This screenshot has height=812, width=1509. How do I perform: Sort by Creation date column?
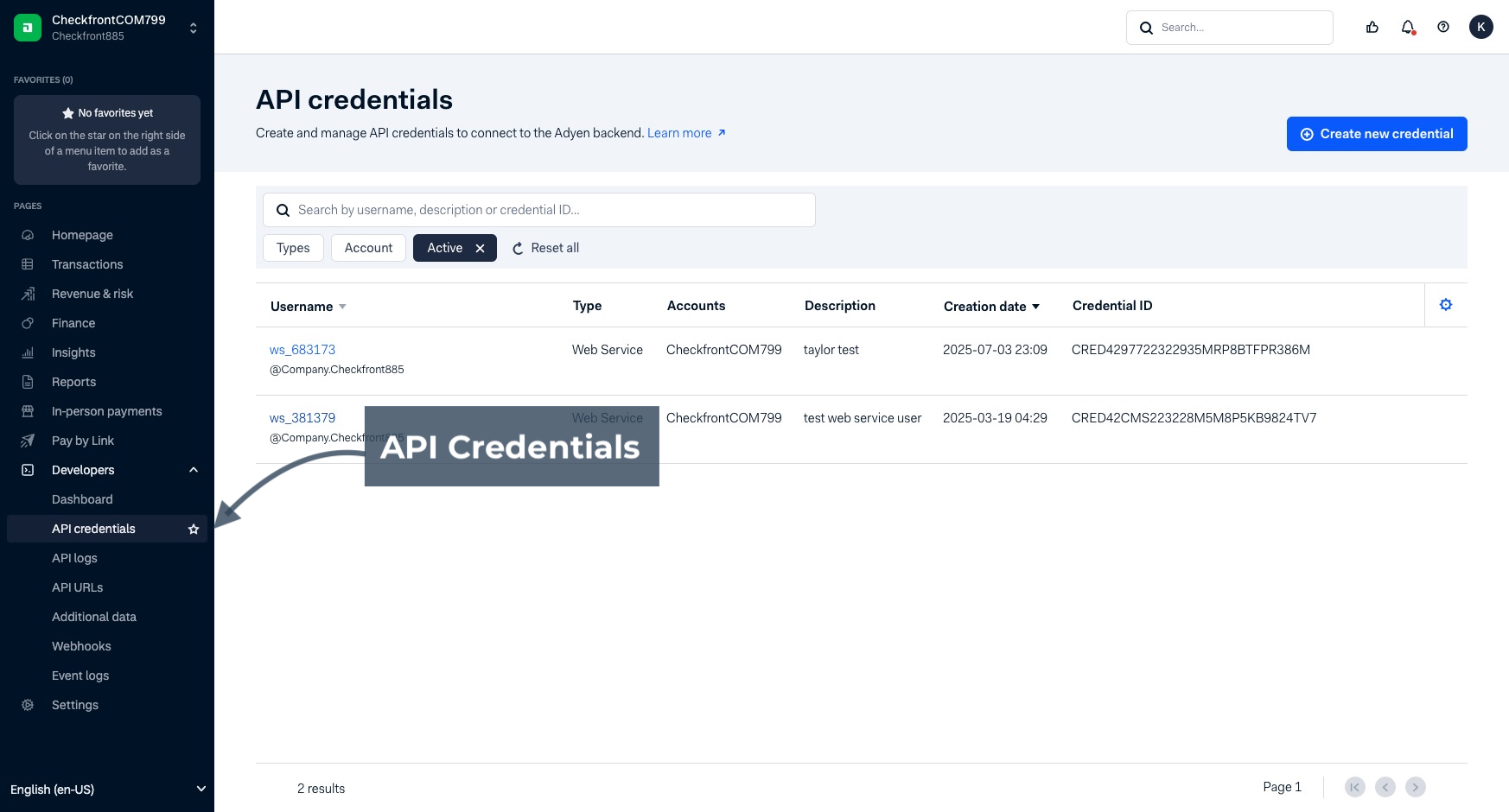point(992,307)
